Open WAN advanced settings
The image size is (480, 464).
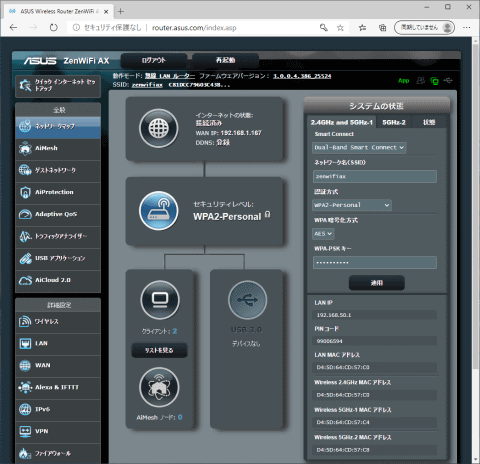[x=58, y=366]
